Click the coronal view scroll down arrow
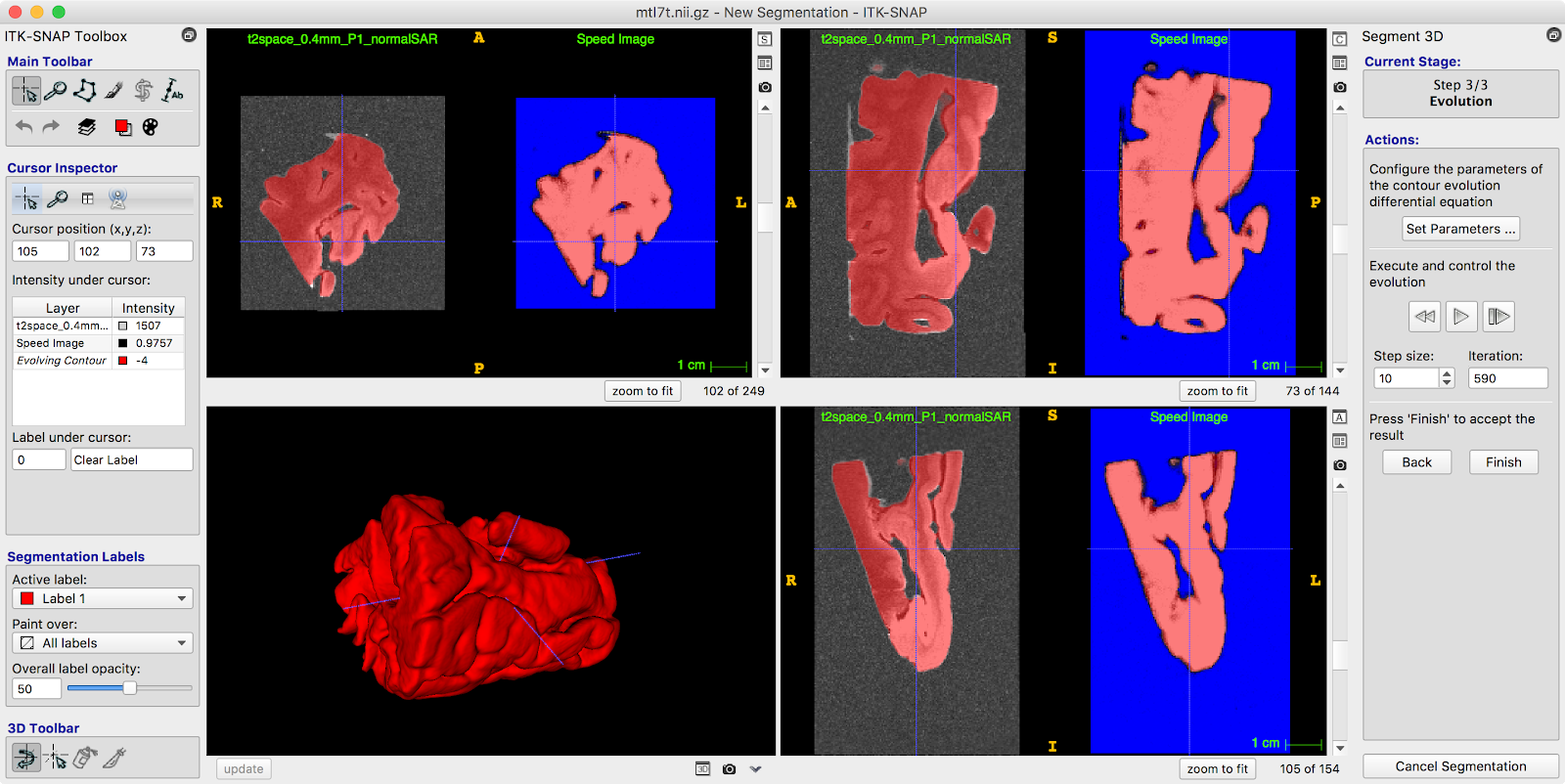 tap(1340, 748)
